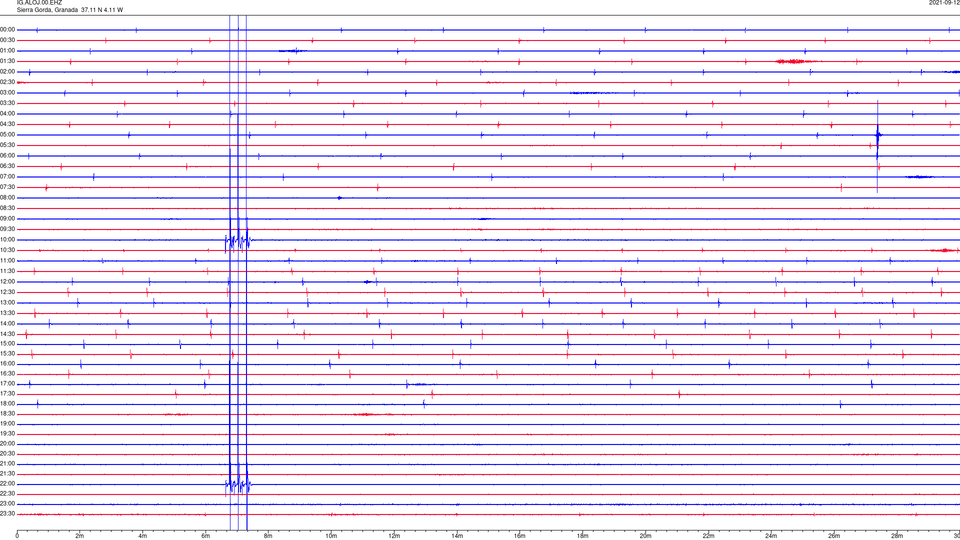Screen dimensions: 960x540
Task: Select the 03:00 trace time label
Action: (8, 92)
